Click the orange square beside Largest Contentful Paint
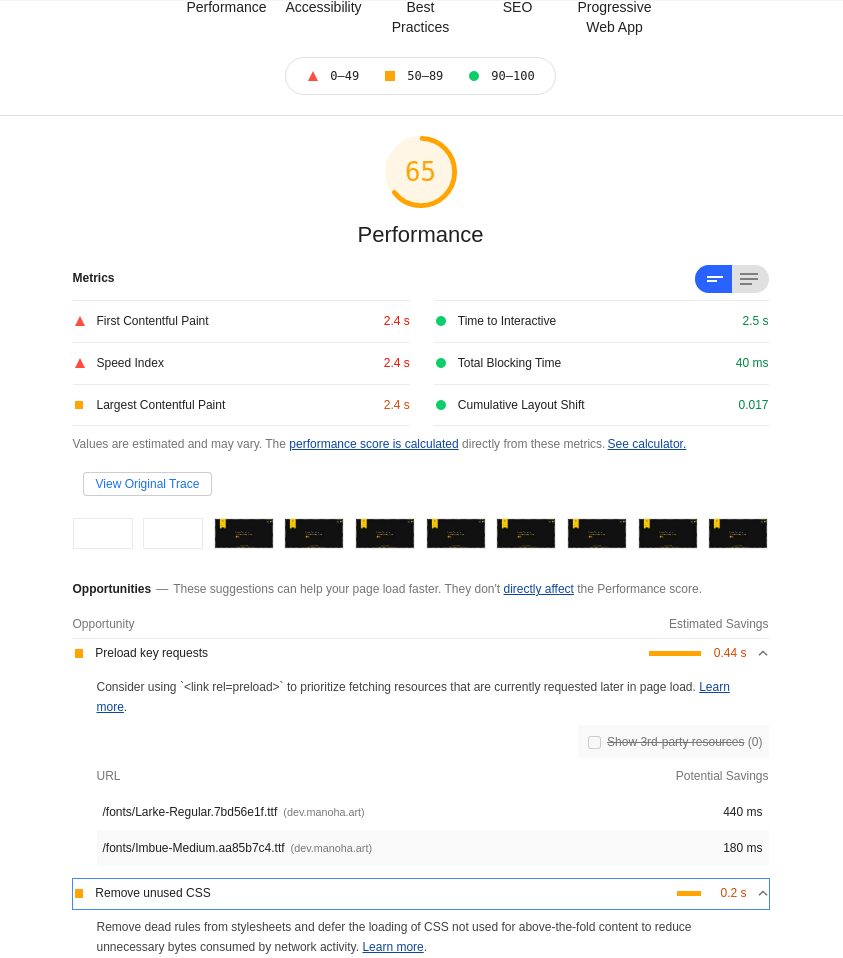843x958 pixels. tap(79, 405)
